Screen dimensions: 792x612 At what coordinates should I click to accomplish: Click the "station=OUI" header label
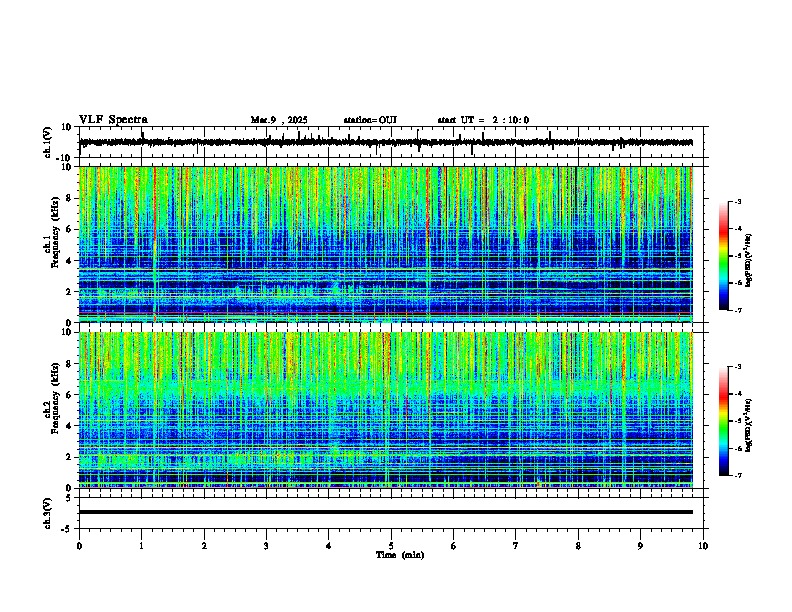coord(370,120)
